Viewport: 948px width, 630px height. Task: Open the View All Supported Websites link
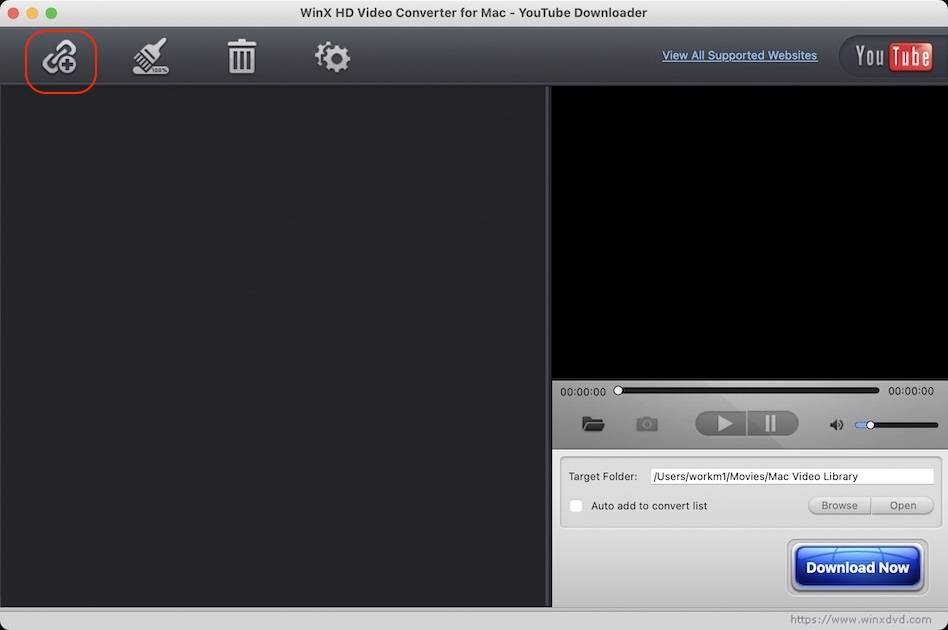coord(739,55)
